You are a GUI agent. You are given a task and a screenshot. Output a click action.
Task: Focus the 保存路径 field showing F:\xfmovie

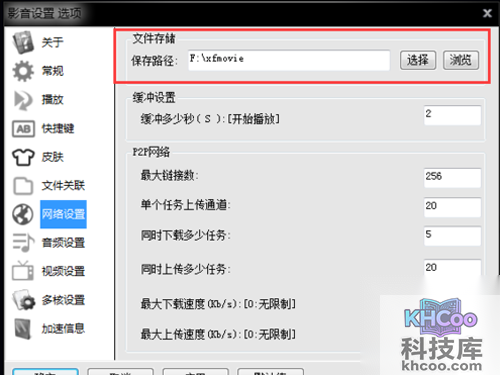[289, 60]
